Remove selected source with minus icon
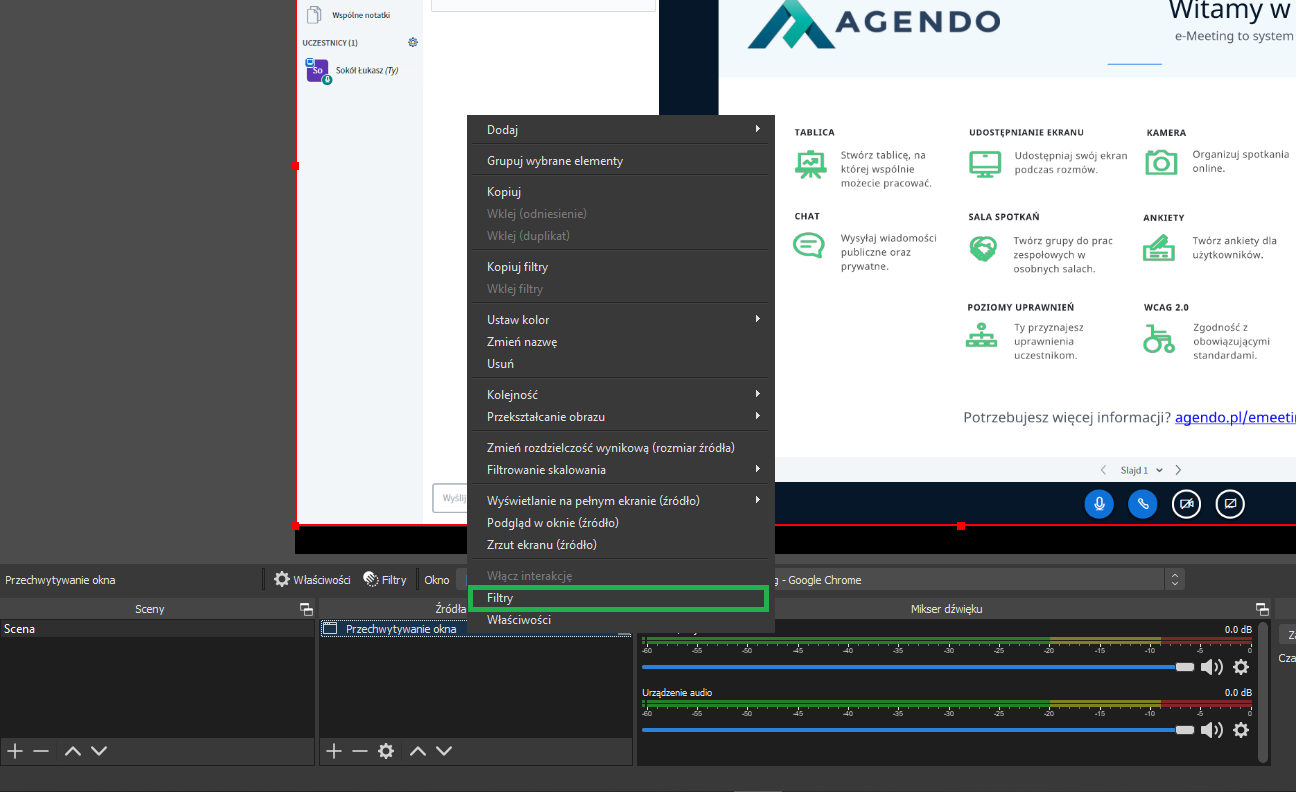Viewport: 1296px width, 792px height. point(360,751)
